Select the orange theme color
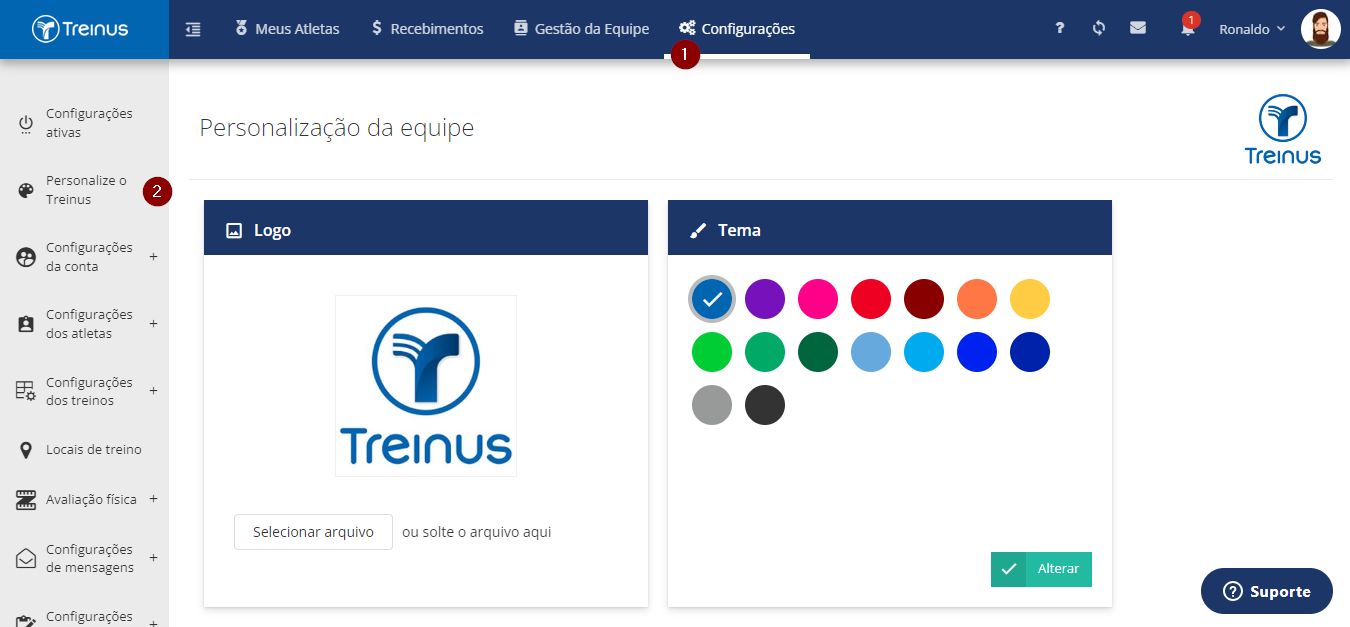Image resolution: width=1350 pixels, height=627 pixels. point(977,299)
